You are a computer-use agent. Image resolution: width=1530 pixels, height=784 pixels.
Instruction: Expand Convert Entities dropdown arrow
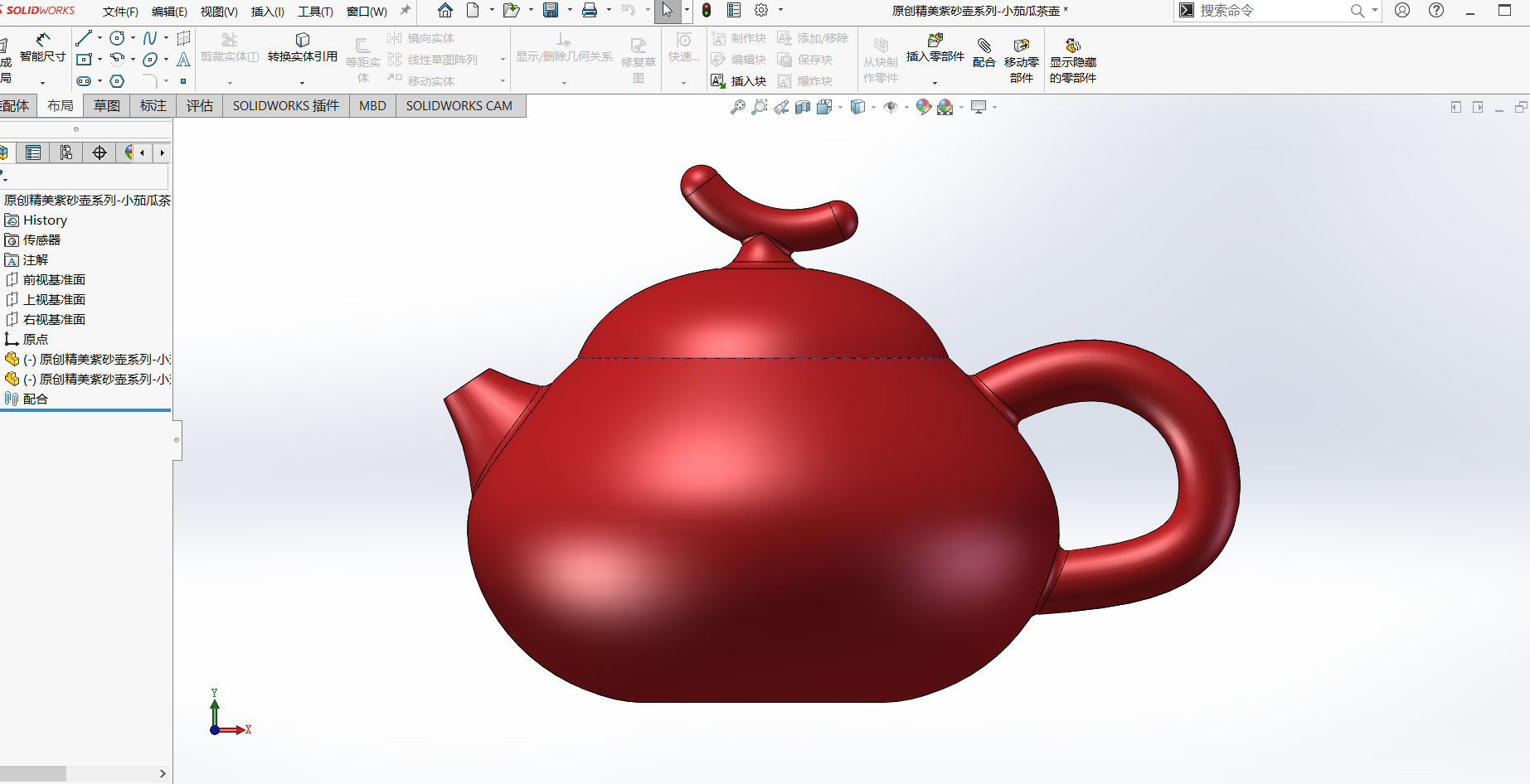coord(302,83)
